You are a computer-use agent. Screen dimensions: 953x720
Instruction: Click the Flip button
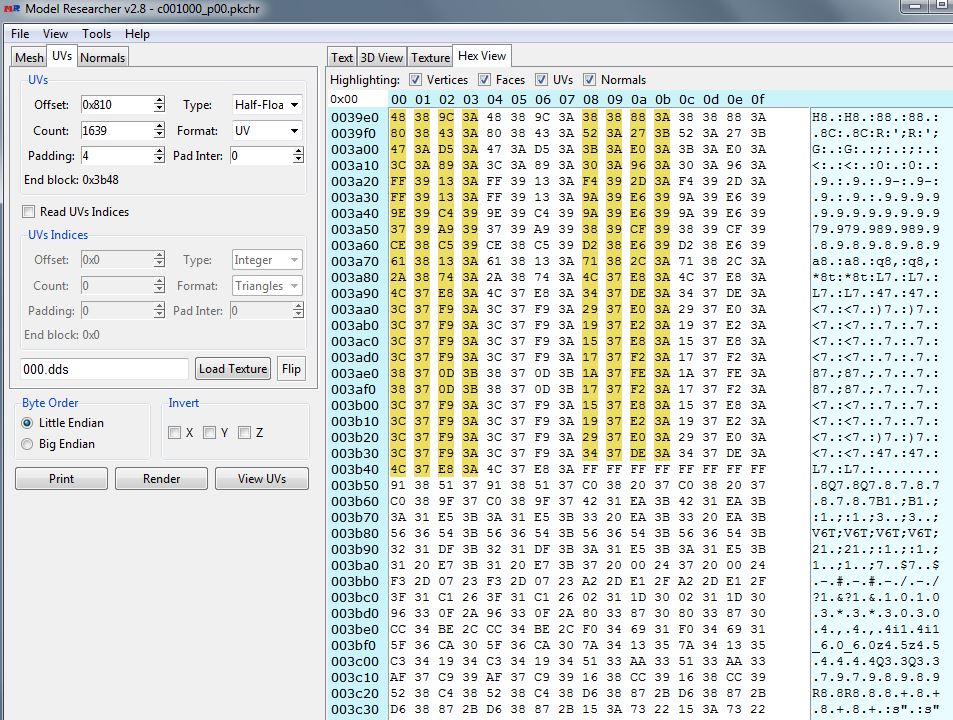291,369
